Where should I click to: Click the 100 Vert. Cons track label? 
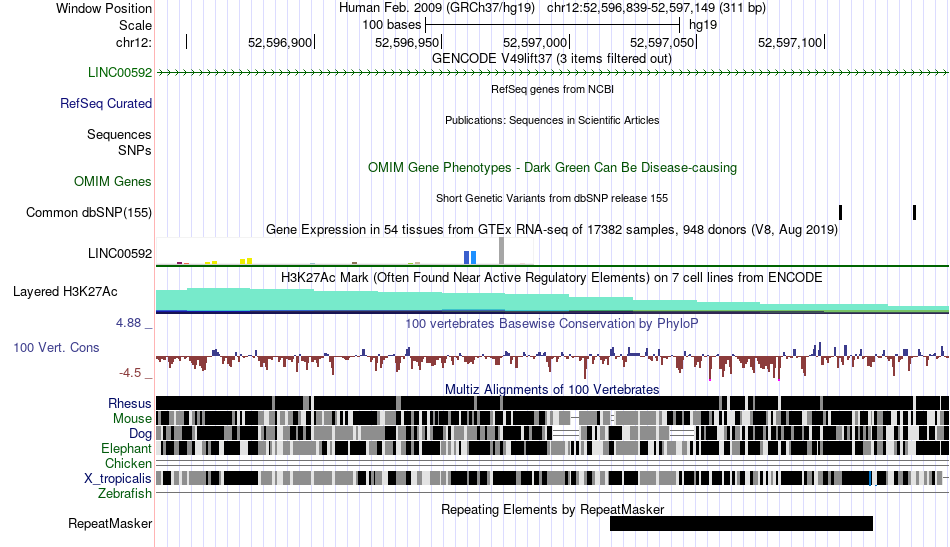click(x=56, y=348)
